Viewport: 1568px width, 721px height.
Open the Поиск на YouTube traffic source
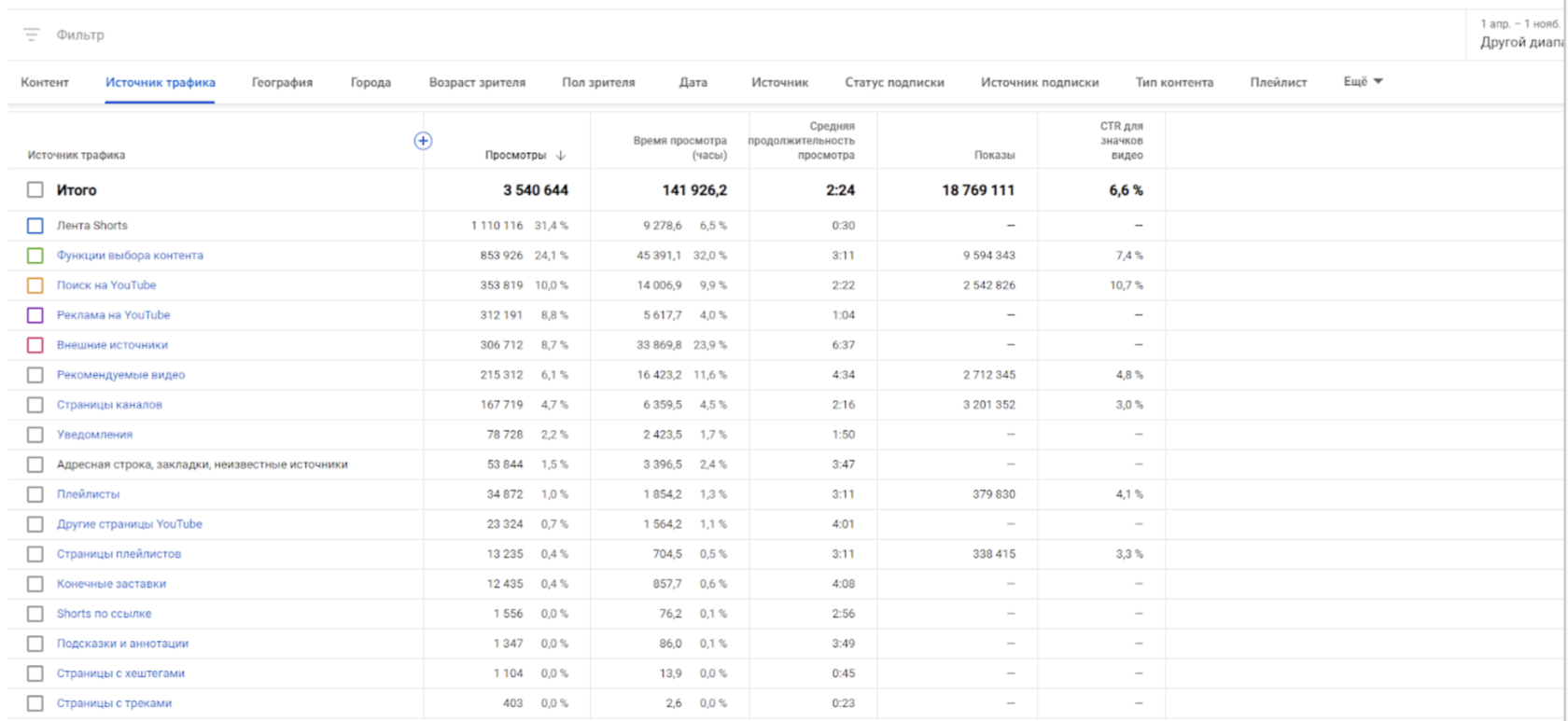106,285
